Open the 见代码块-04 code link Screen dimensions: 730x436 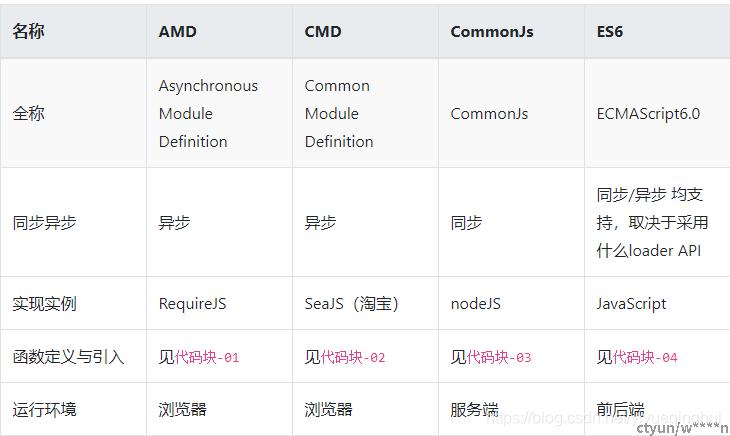tap(637, 357)
